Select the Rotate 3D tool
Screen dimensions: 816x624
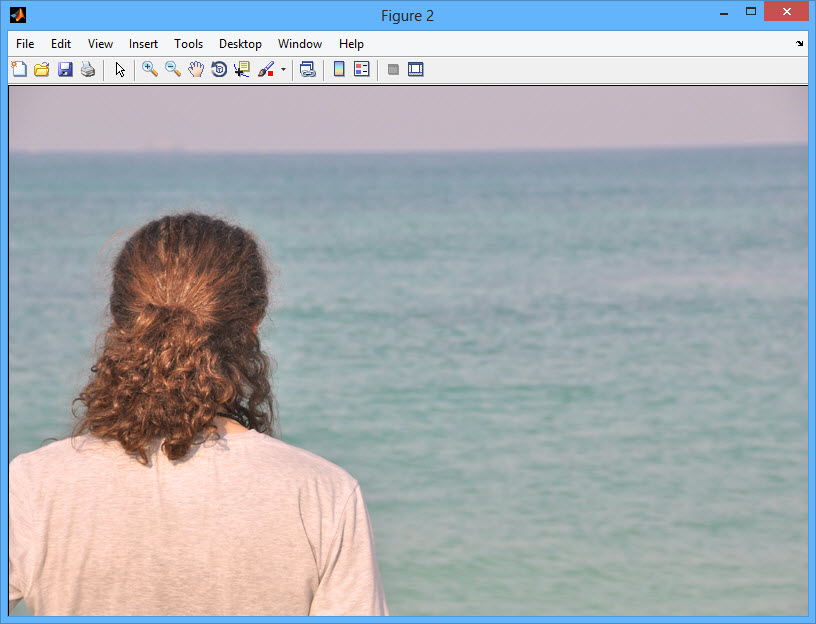tap(219, 69)
